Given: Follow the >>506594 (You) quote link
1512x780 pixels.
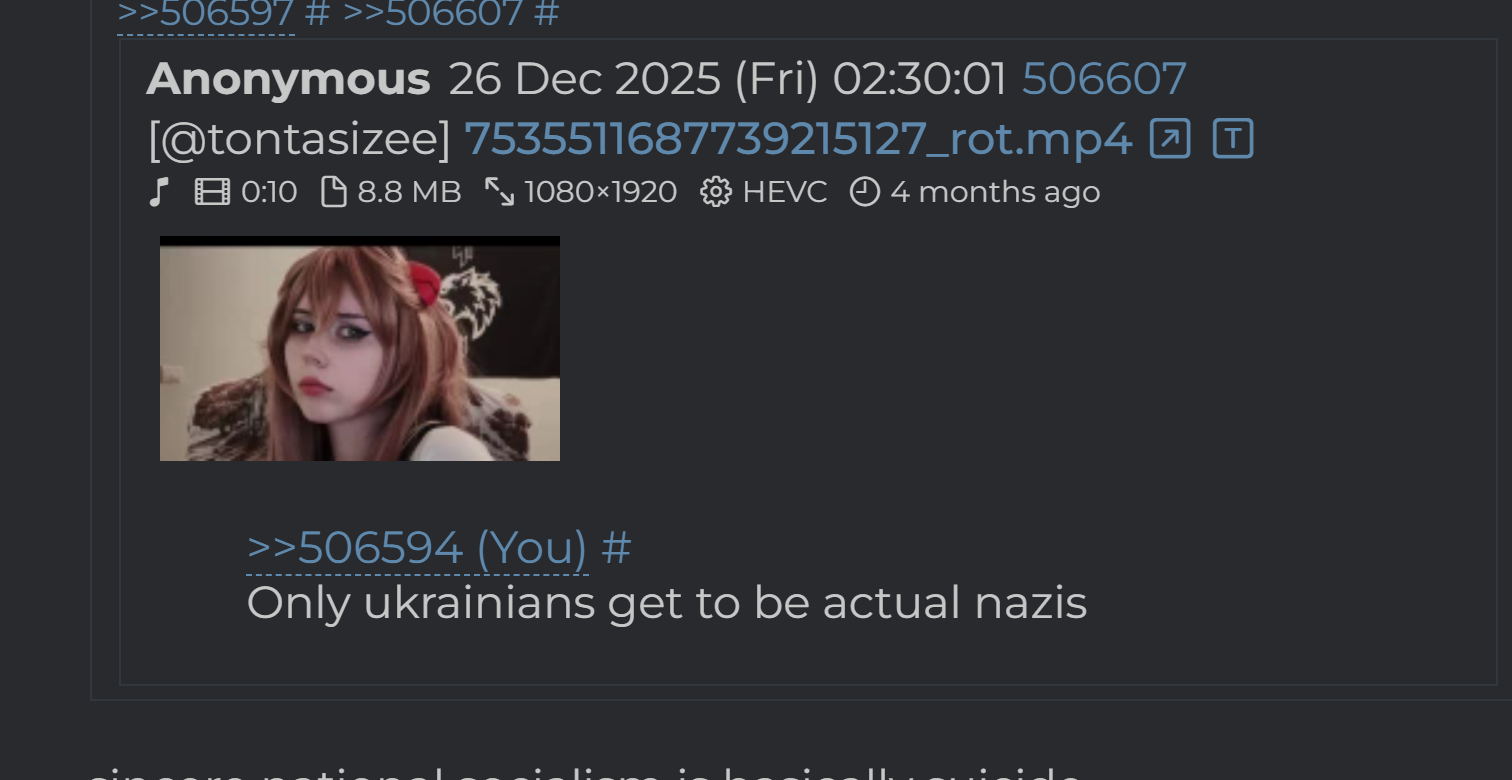Looking at the screenshot, I should click(x=417, y=548).
